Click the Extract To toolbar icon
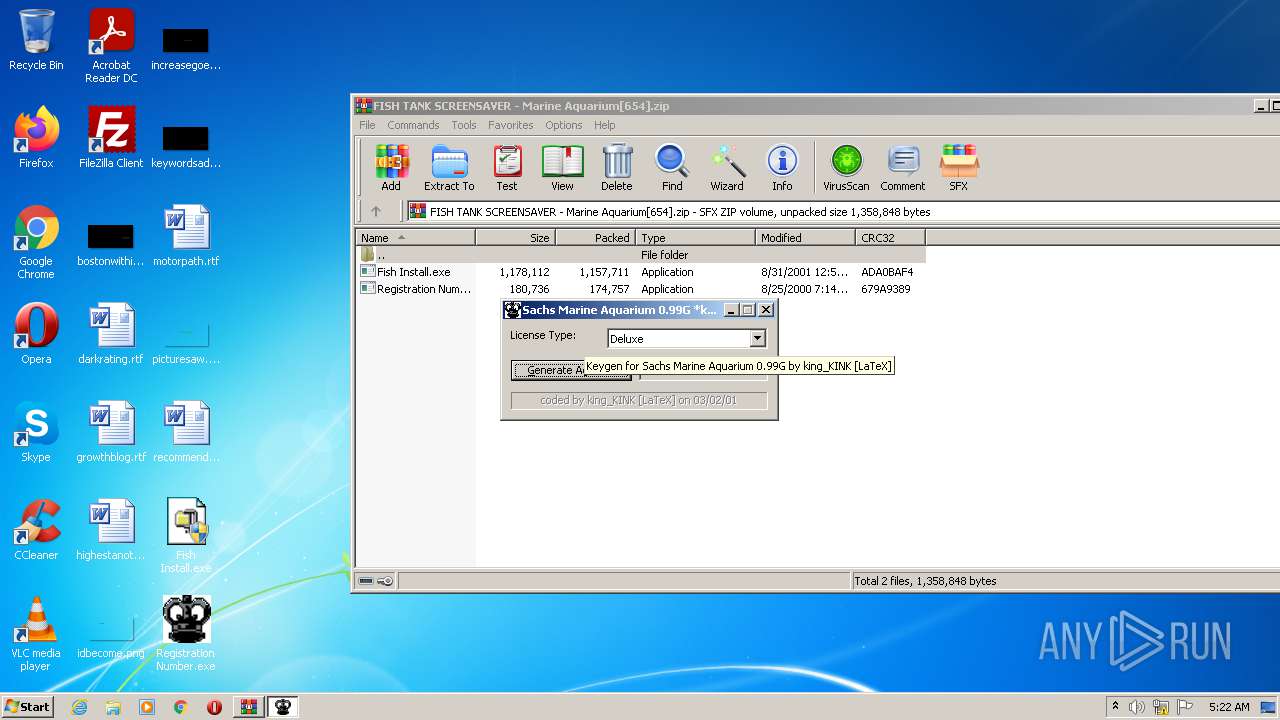Image resolution: width=1280 pixels, height=720 pixels. [x=449, y=168]
